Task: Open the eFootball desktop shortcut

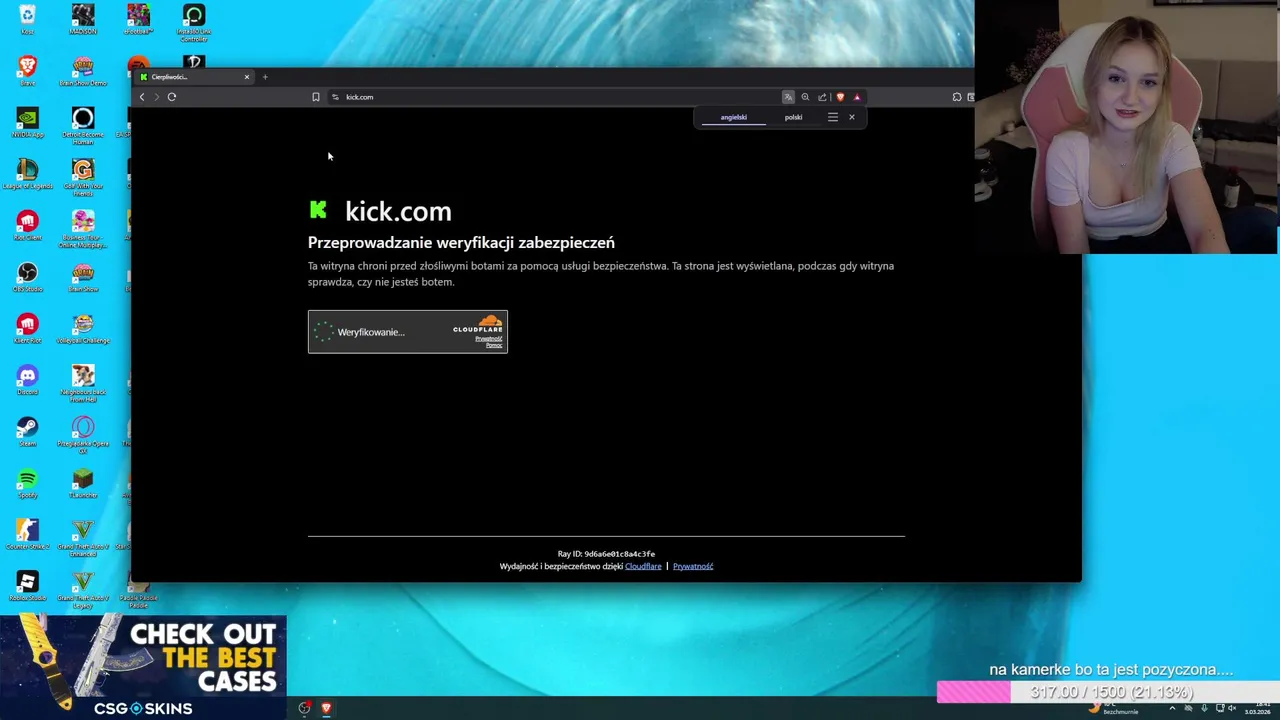Action: (138, 20)
